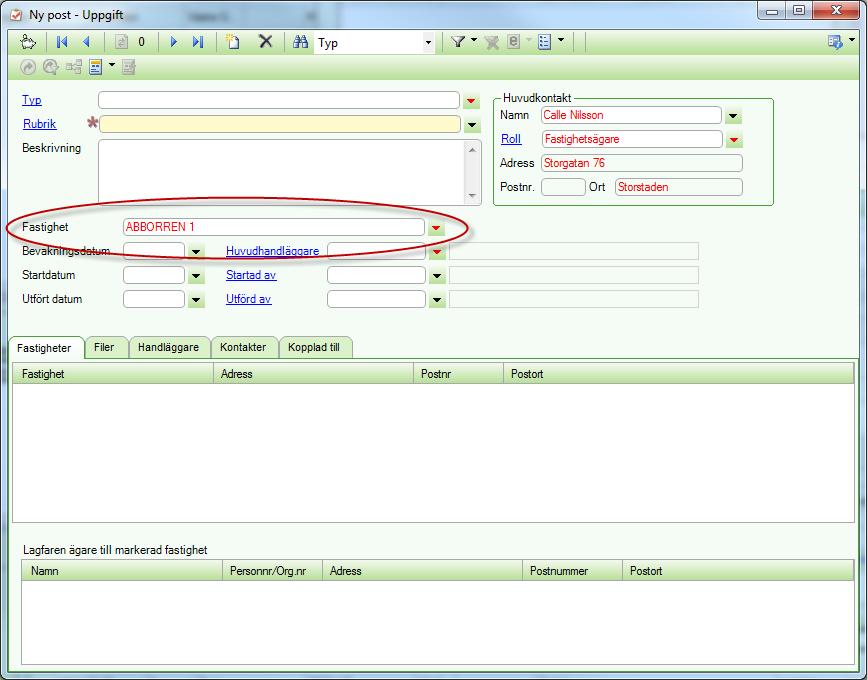The image size is (867, 680).
Task: Click the Huvudhandläggare link
Action: pos(273,251)
